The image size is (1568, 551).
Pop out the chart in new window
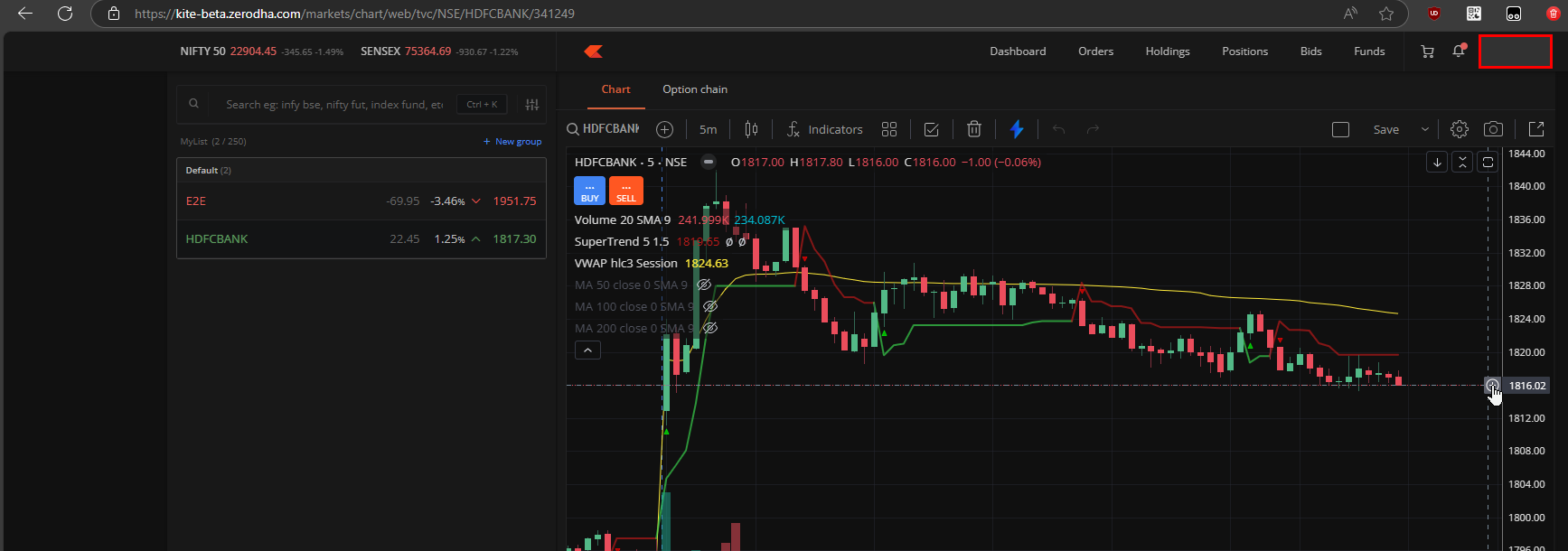click(1536, 129)
